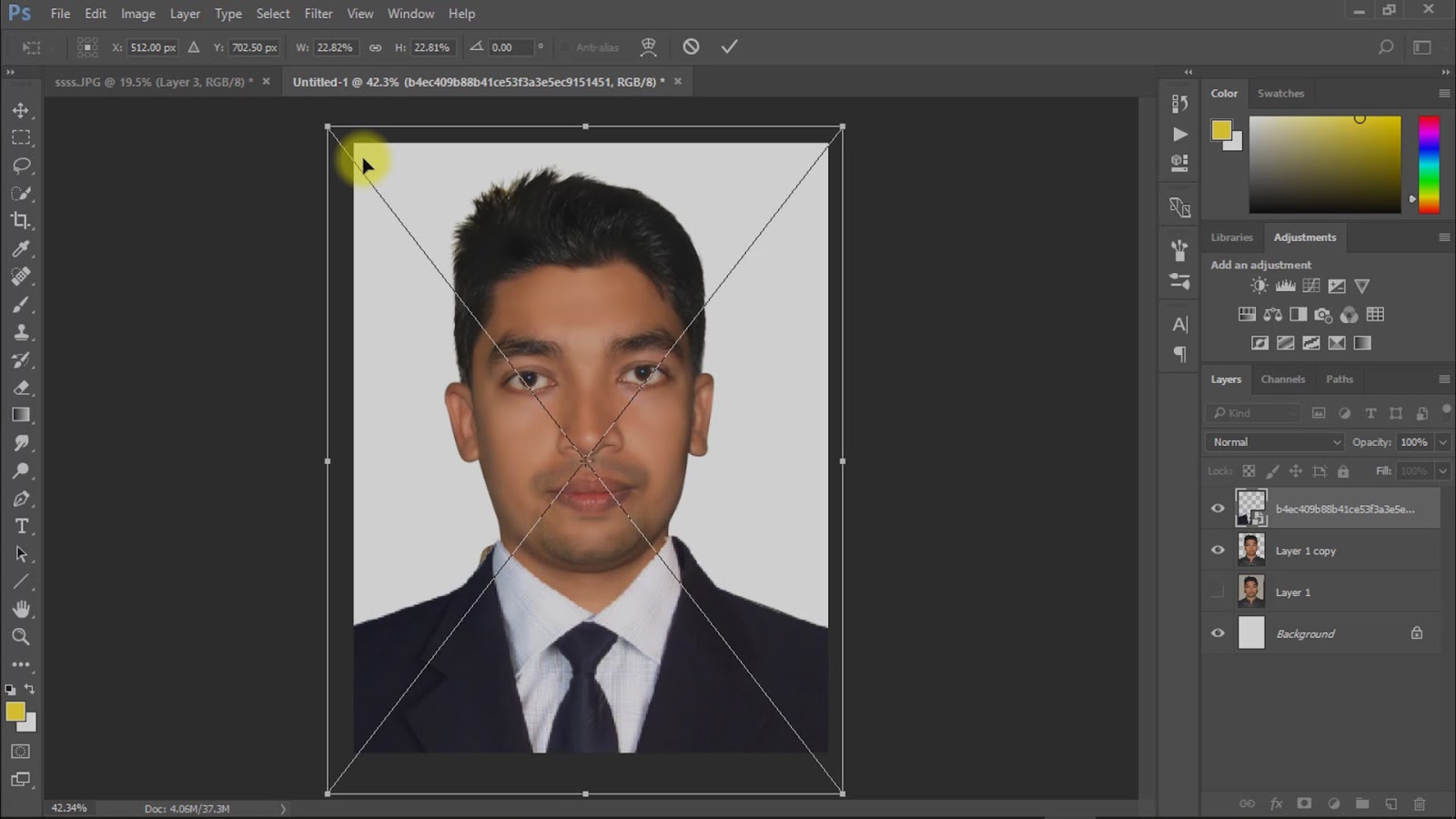
Task: Toggle the Background layer visibility
Action: 1218,633
